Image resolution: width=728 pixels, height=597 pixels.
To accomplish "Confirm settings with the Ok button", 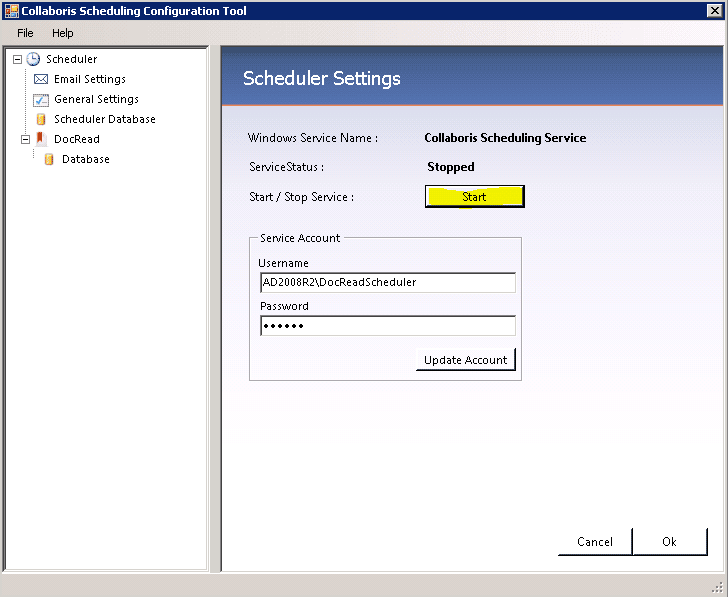I will [x=669, y=542].
